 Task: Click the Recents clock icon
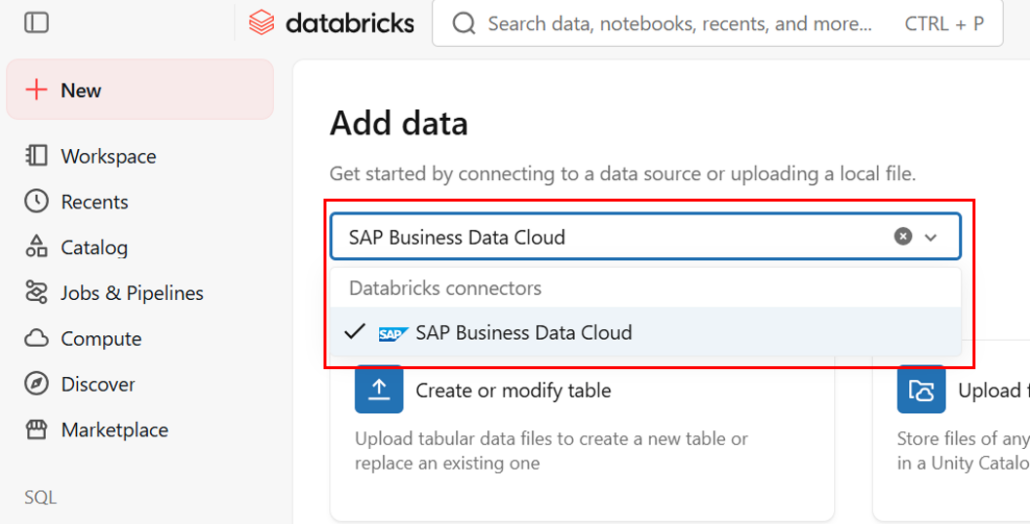click(x=36, y=201)
